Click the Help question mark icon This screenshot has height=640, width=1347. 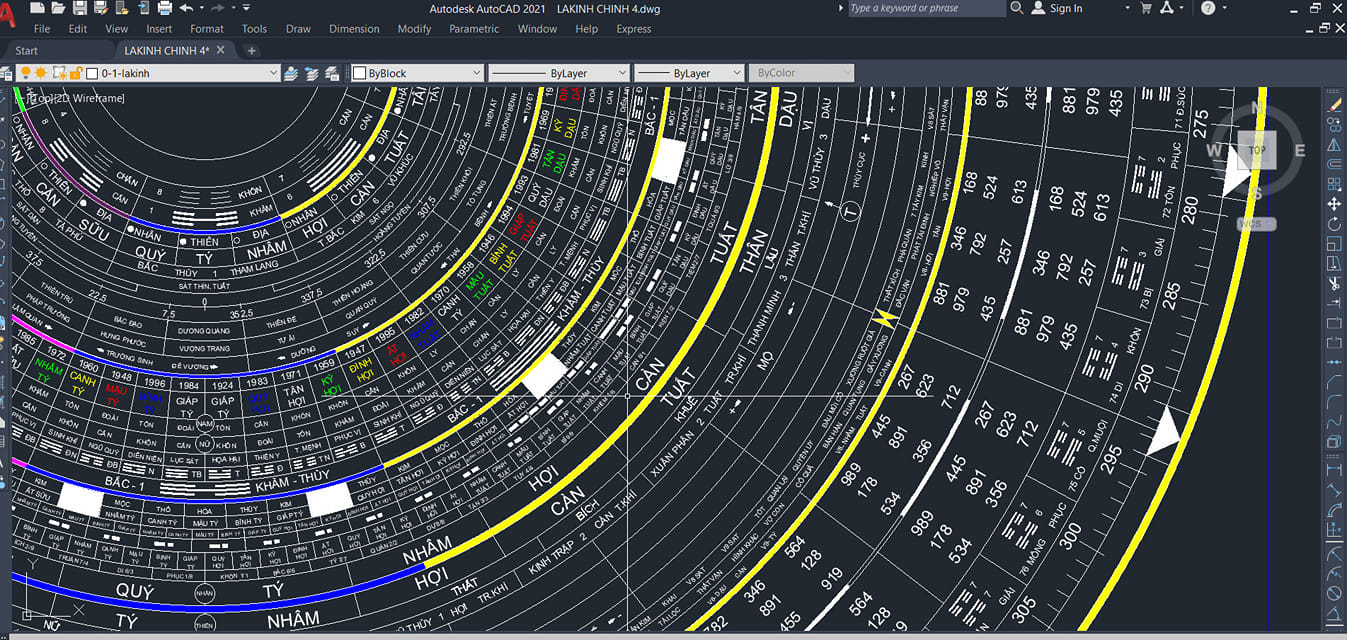tap(1208, 8)
